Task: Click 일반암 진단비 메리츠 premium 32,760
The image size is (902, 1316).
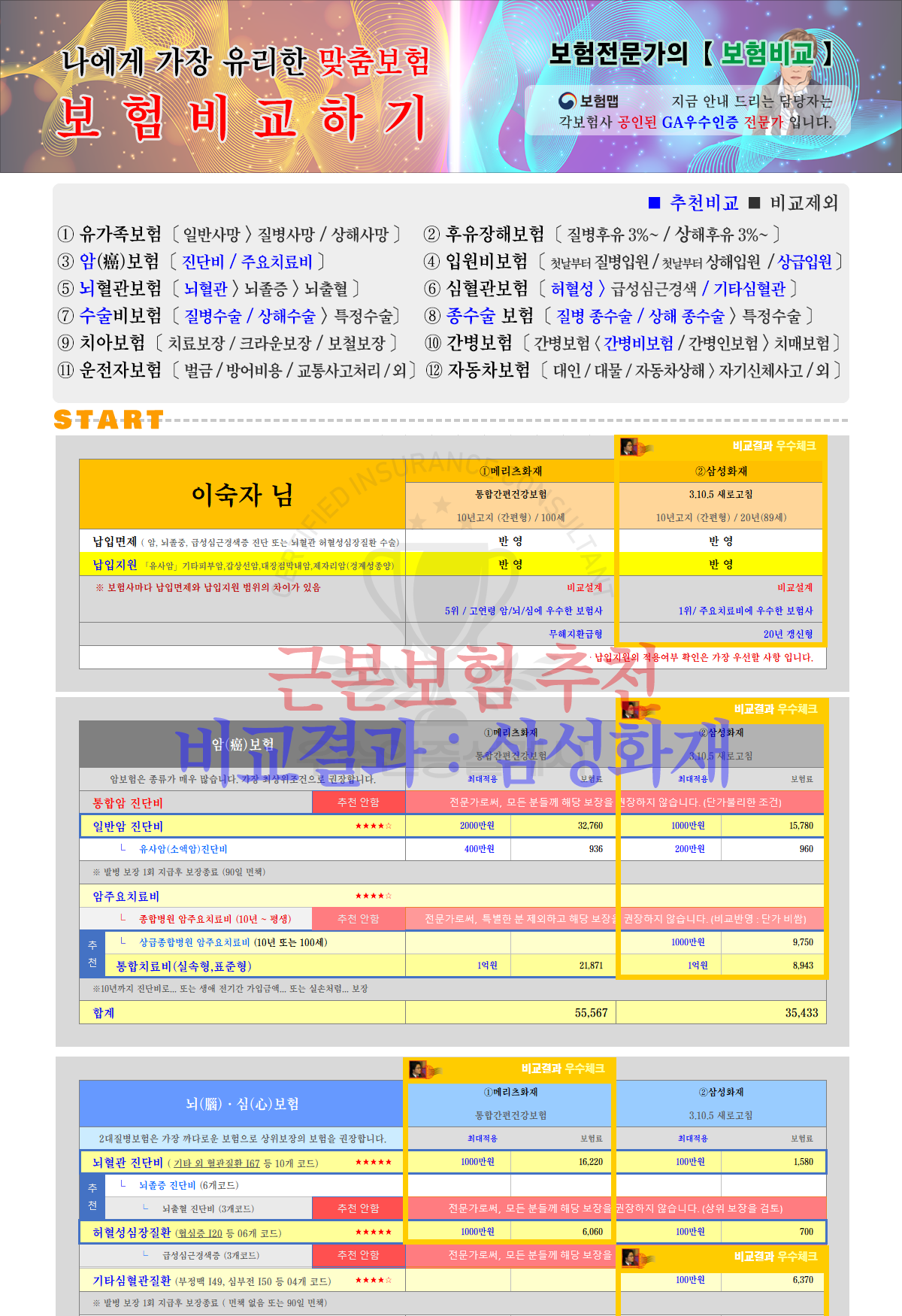Action: (590, 826)
